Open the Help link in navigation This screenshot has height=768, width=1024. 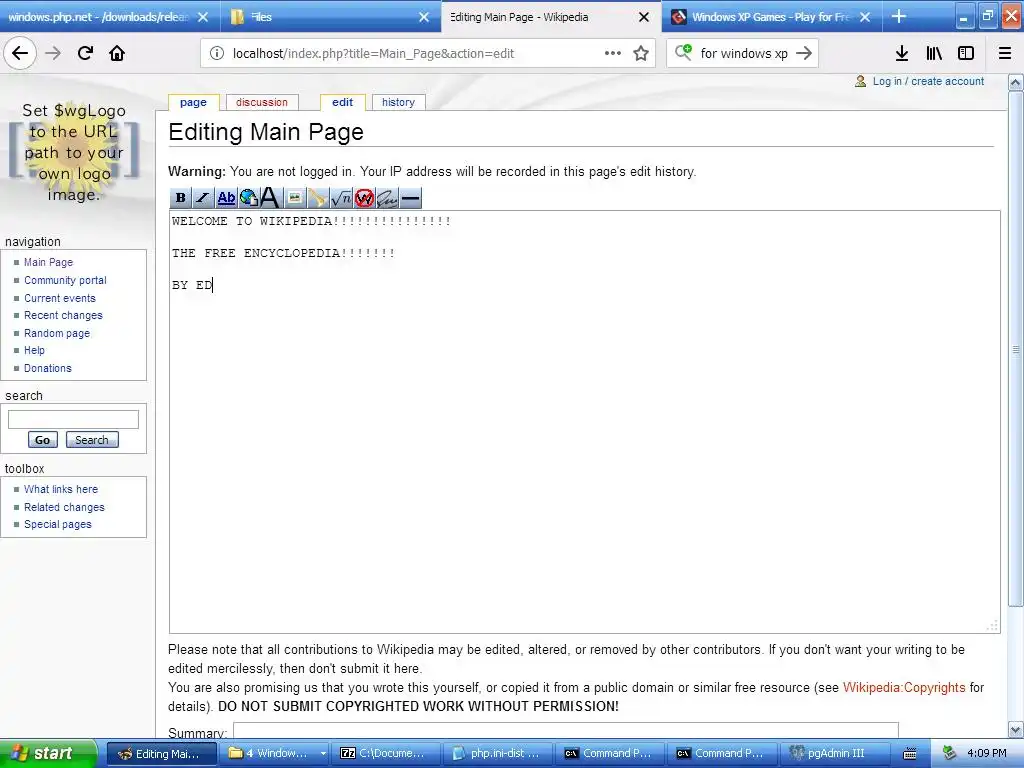(34, 351)
